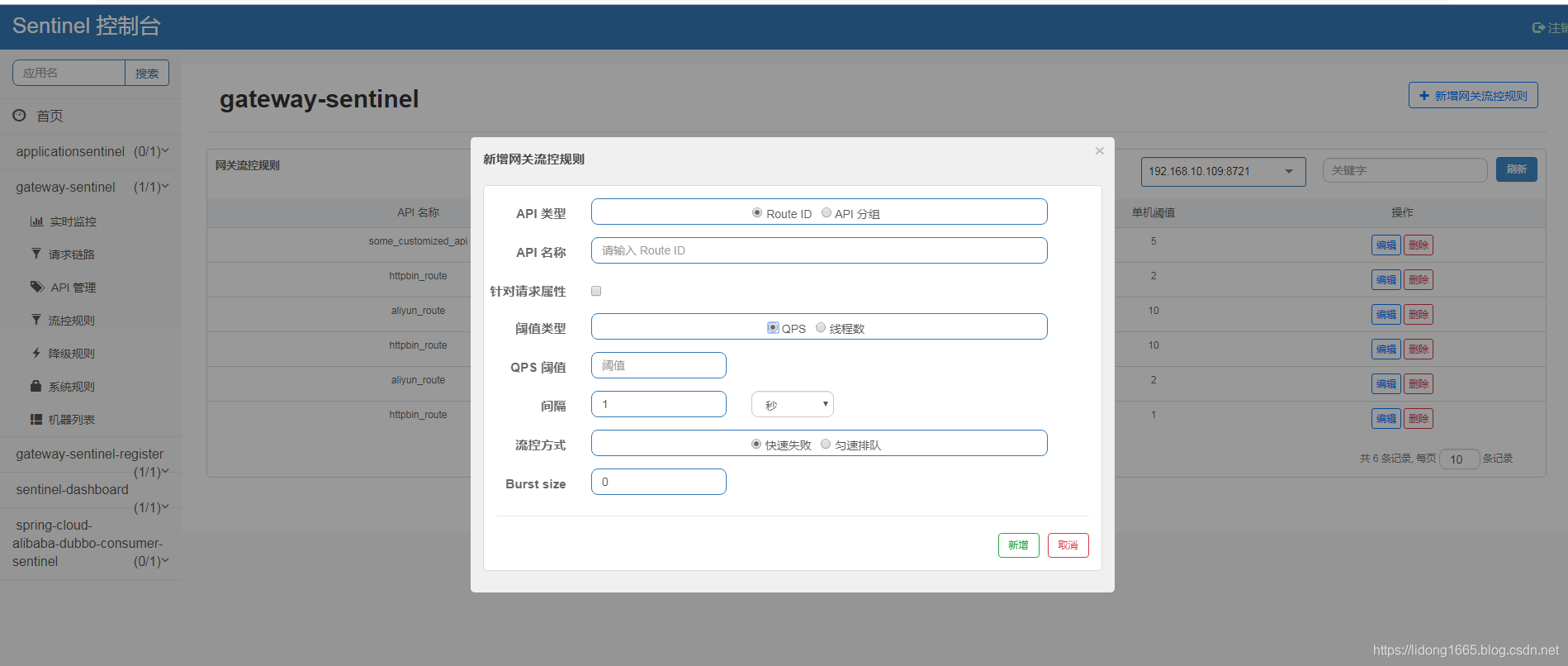
Task: Click the Sentinel 控制台 title link
Action: pyautogui.click(x=86, y=26)
